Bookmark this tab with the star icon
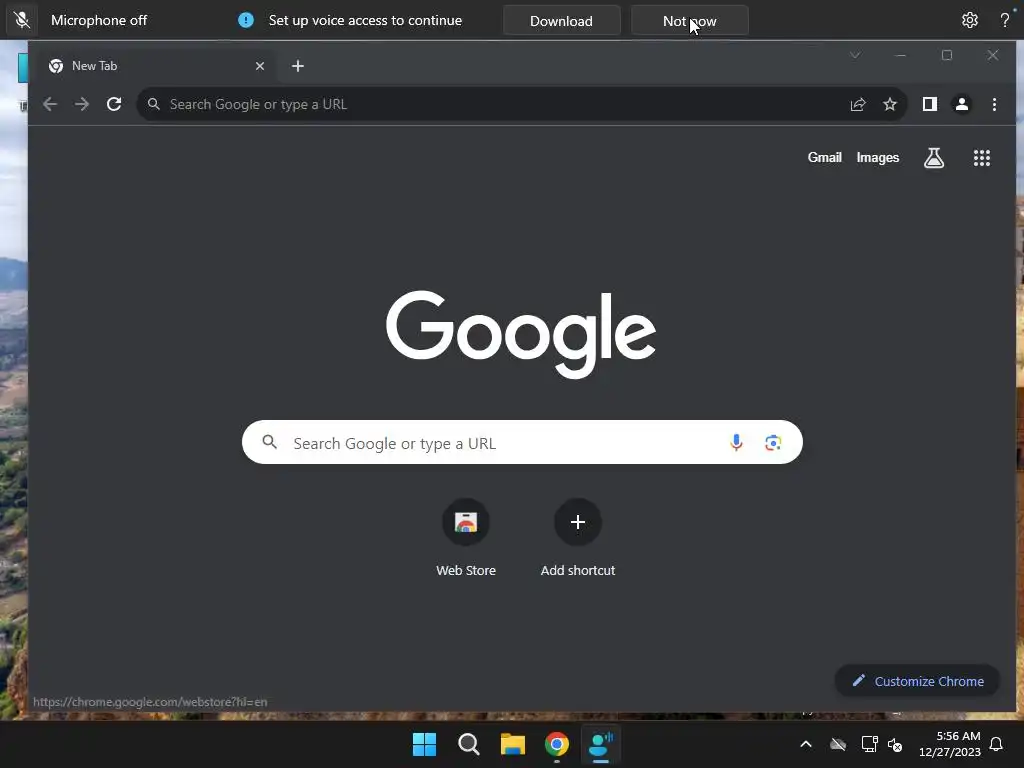This screenshot has width=1024, height=768. [889, 104]
